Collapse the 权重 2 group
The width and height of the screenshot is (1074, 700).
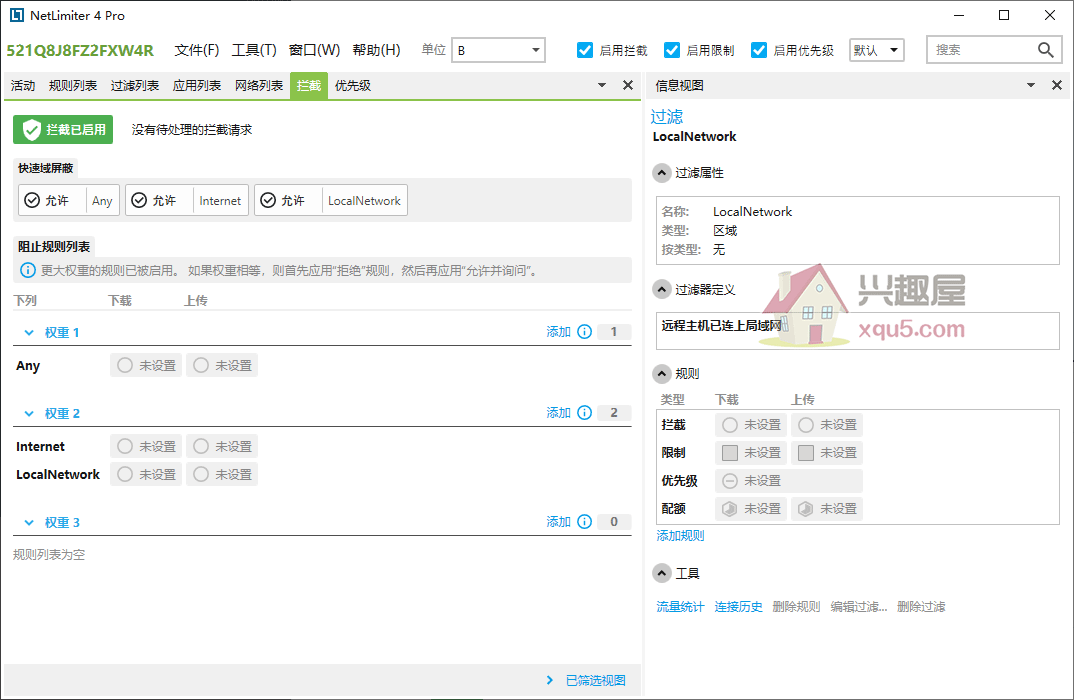coord(29,414)
